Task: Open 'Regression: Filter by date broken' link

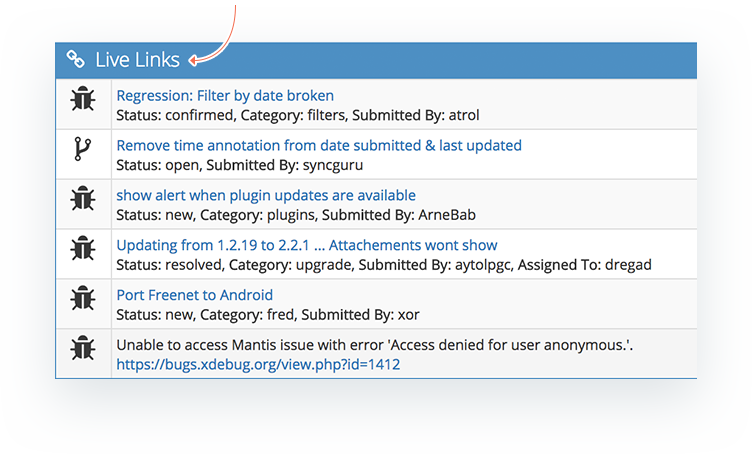Action: point(225,95)
